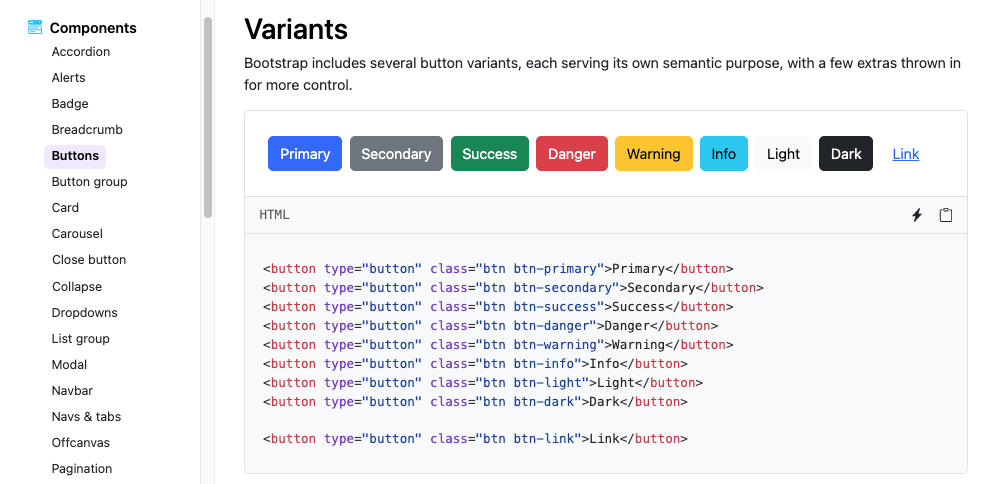Open Carousel in sidebar
This screenshot has height=484, width=988.
[77, 234]
